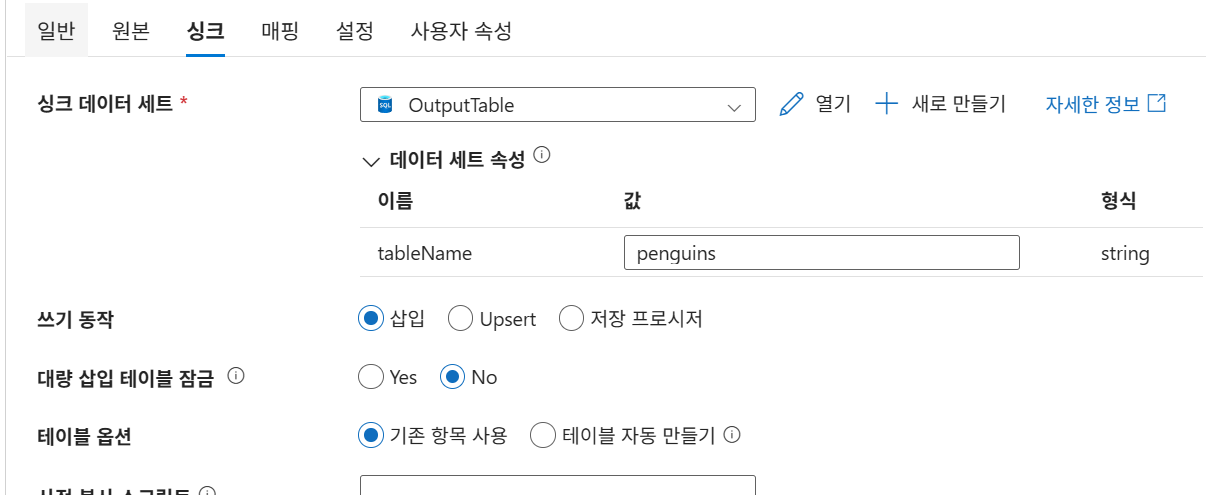
Task: Click the external link icon beside 자세한 정보
Action: 1157,103
